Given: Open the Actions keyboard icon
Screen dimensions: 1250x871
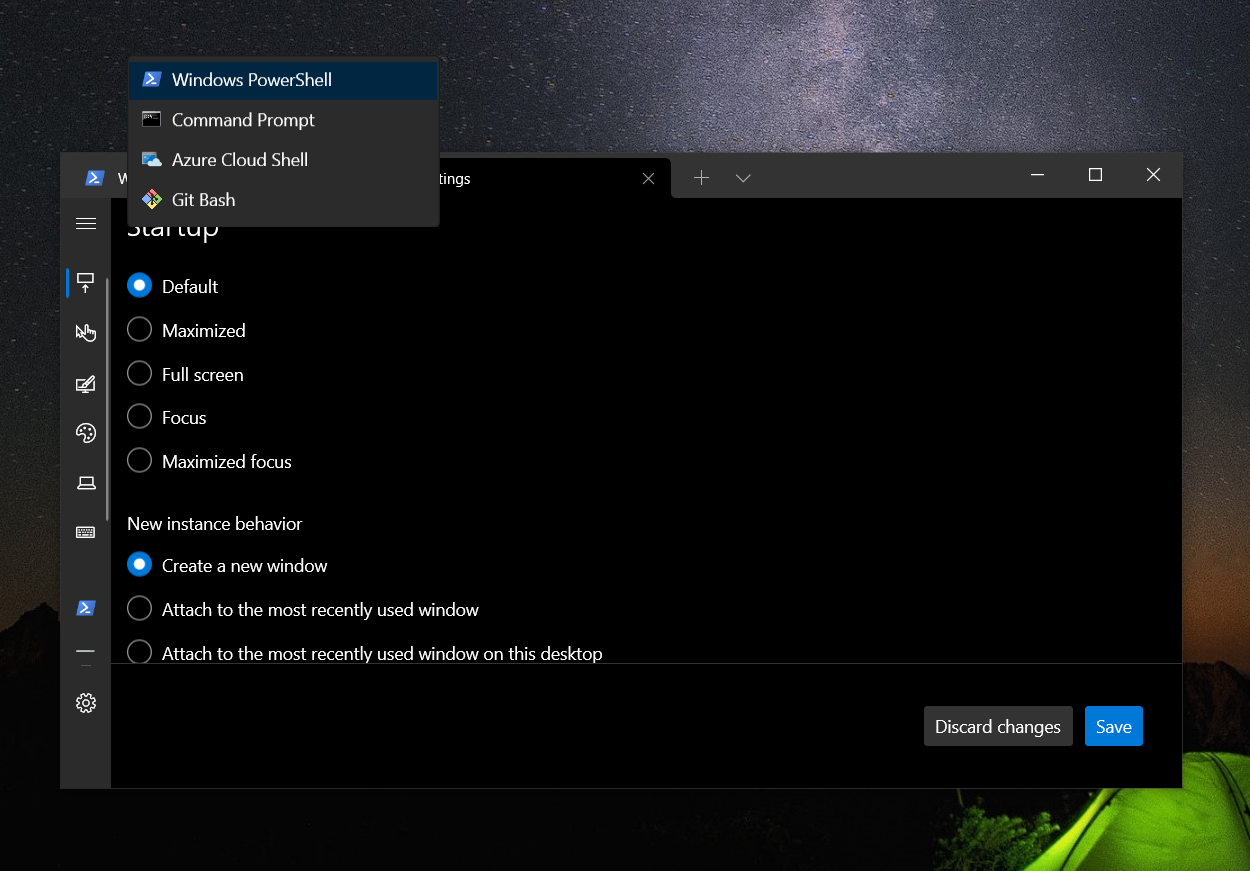Looking at the screenshot, I should point(86,532).
